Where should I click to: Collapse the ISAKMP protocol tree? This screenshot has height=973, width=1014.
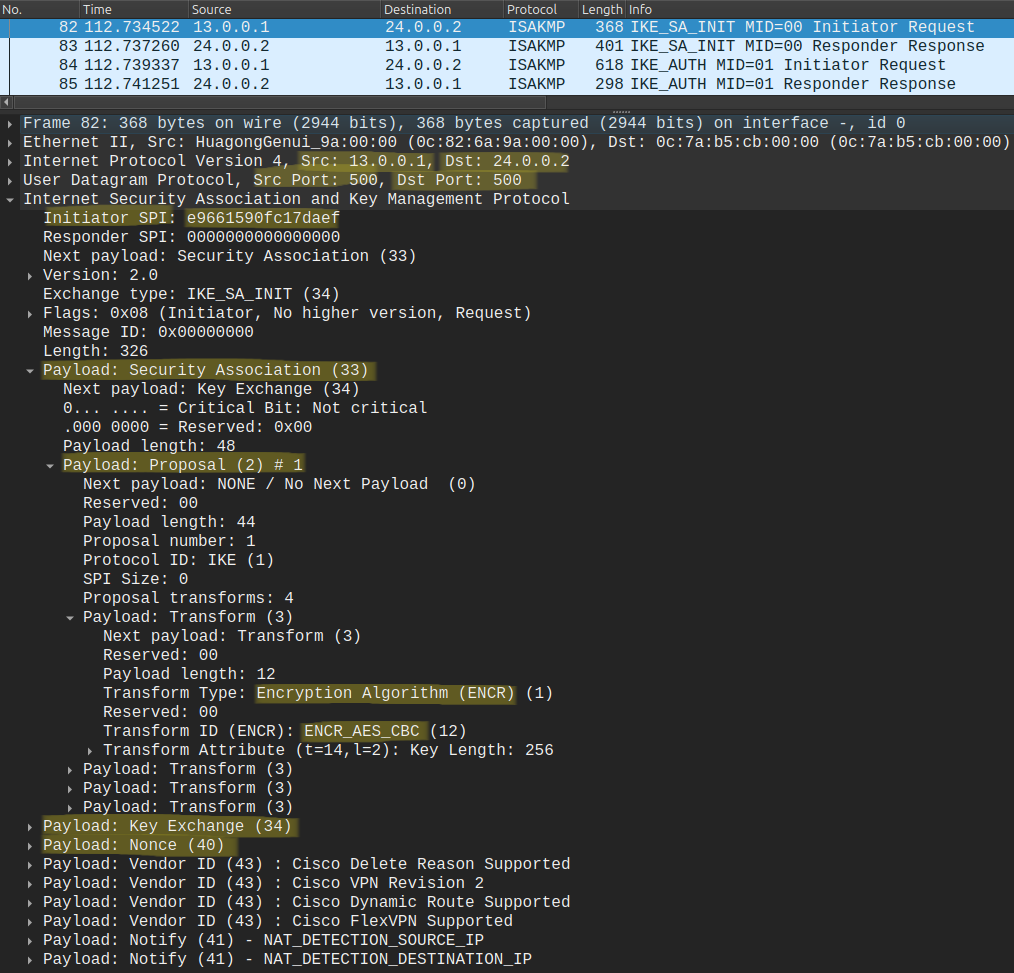pyautogui.click(x=10, y=199)
